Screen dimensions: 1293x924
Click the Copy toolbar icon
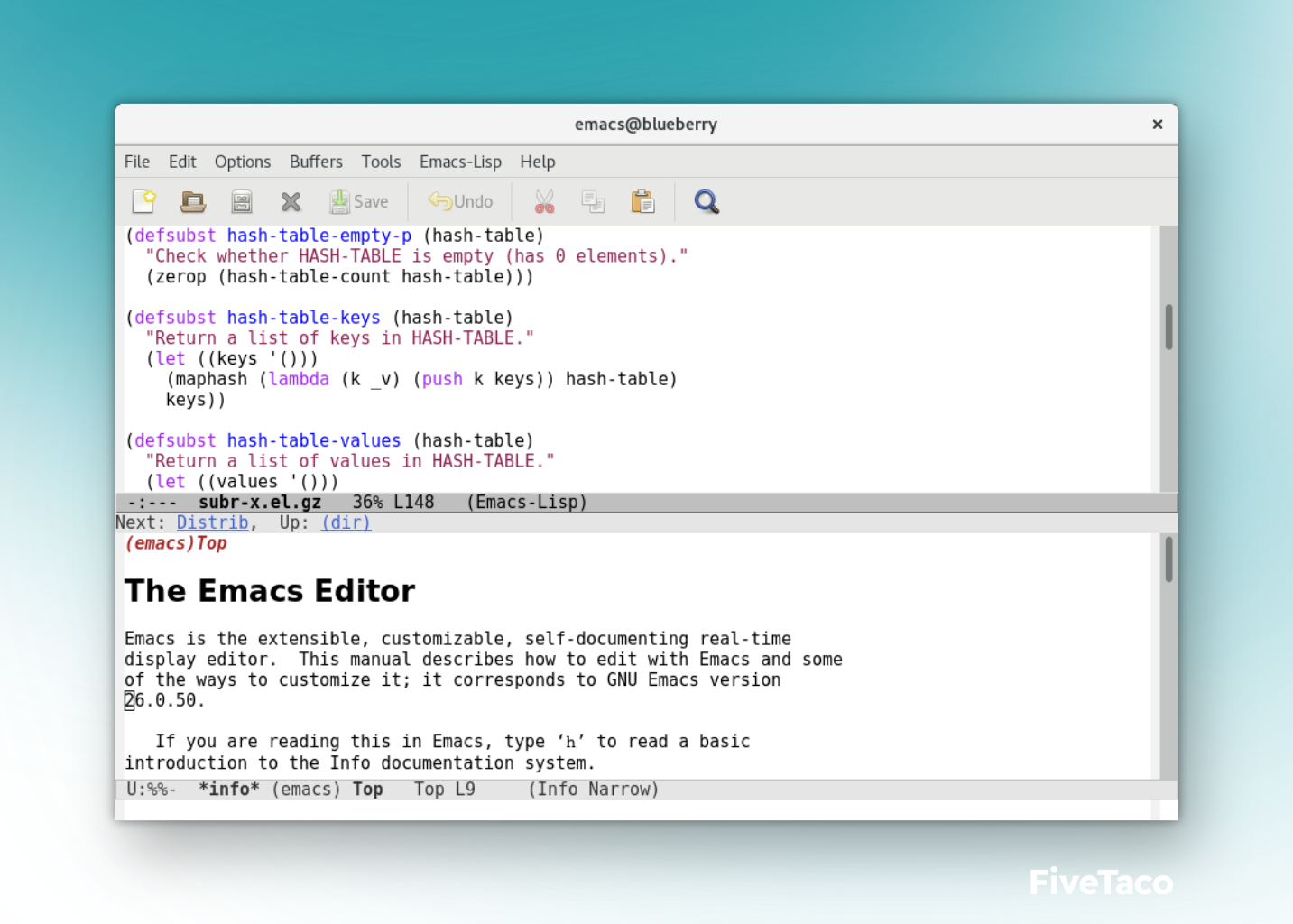593,201
